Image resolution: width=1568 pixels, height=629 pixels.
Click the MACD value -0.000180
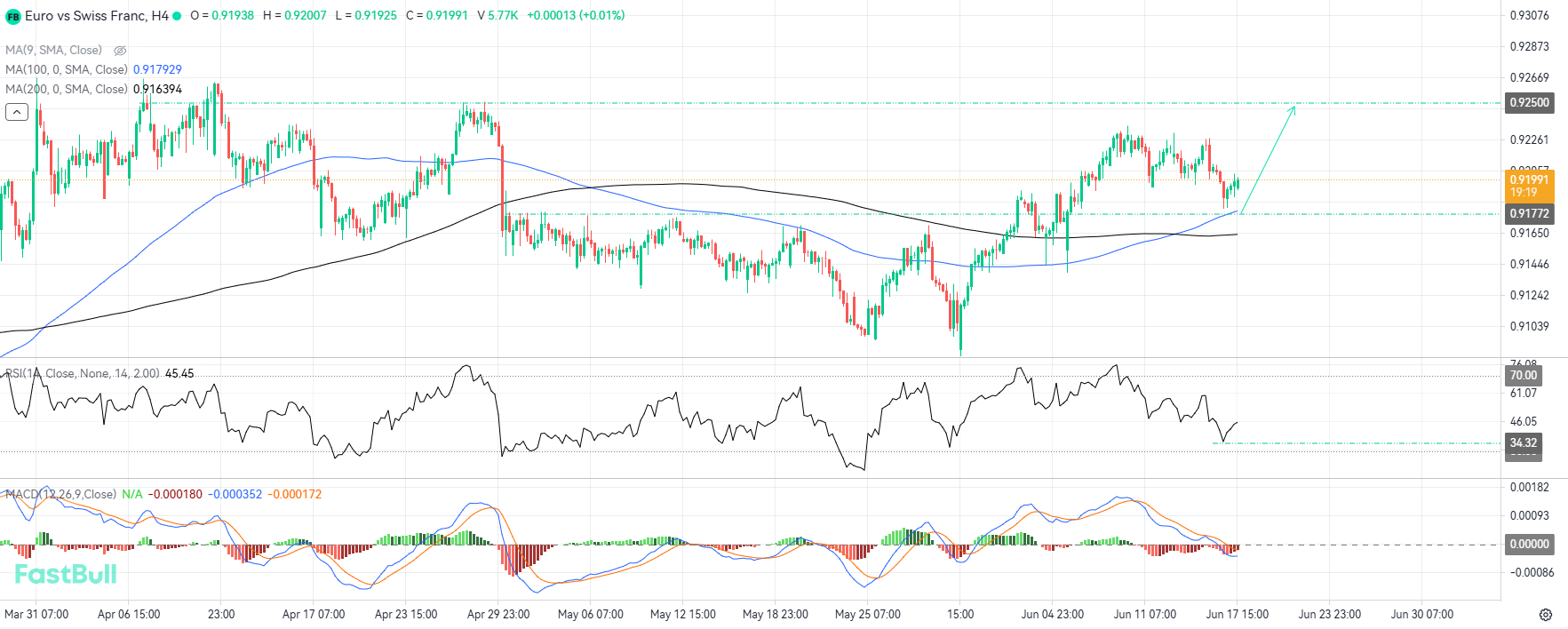point(175,494)
